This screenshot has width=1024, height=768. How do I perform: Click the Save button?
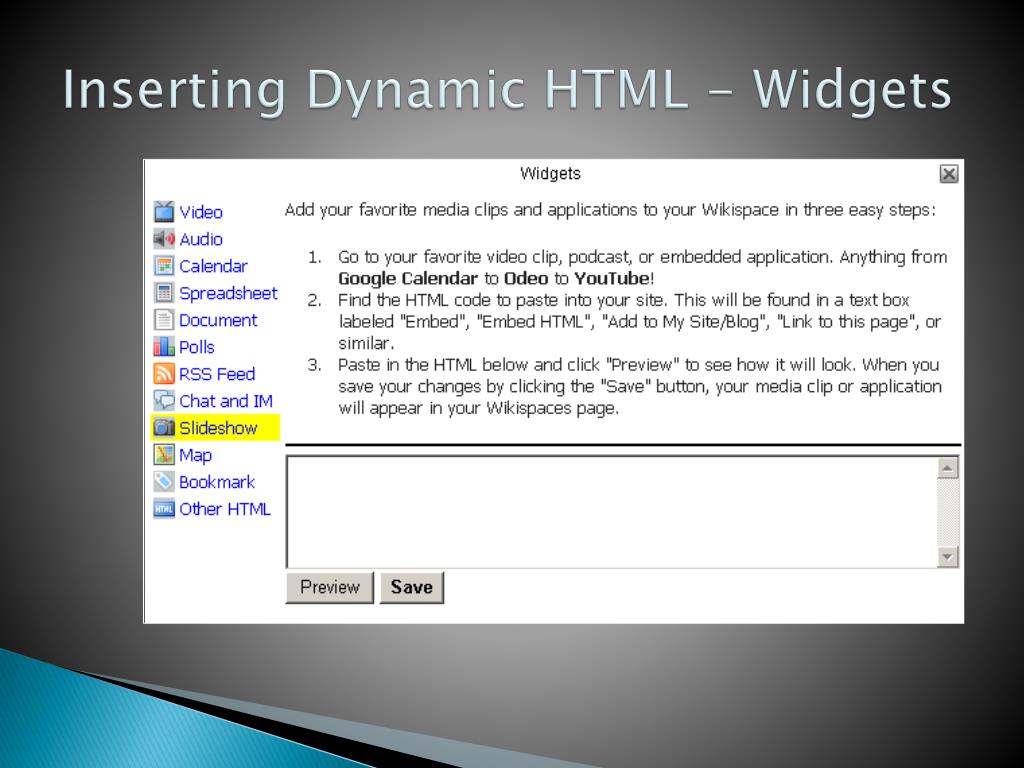point(411,587)
